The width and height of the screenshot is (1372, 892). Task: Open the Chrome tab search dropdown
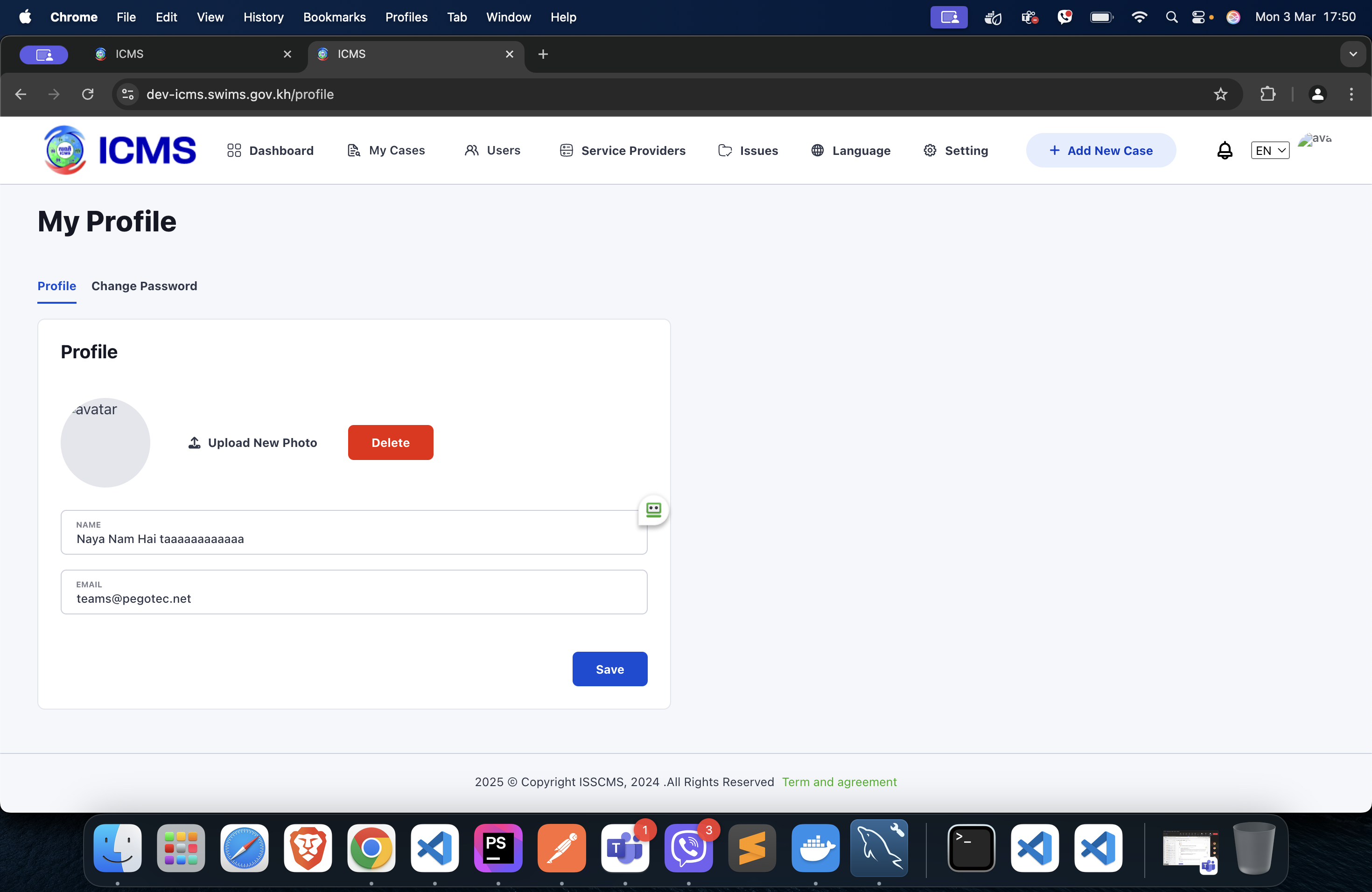tap(1352, 54)
